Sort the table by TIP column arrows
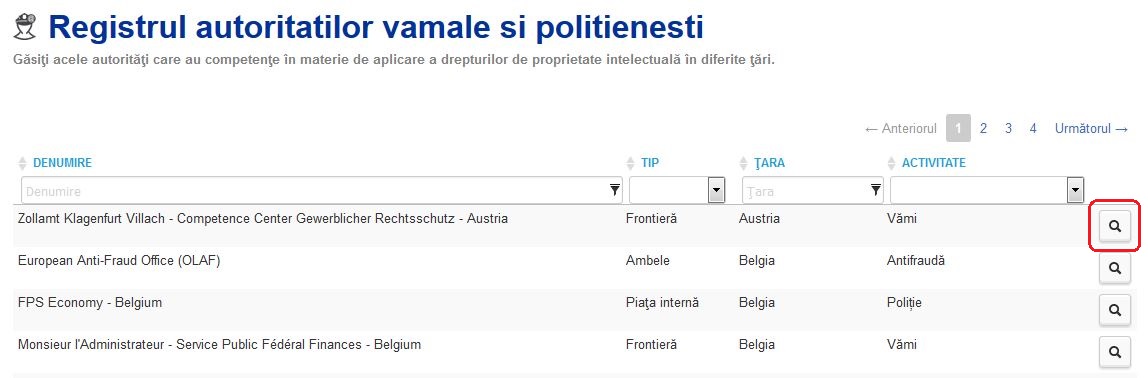 click(x=630, y=163)
